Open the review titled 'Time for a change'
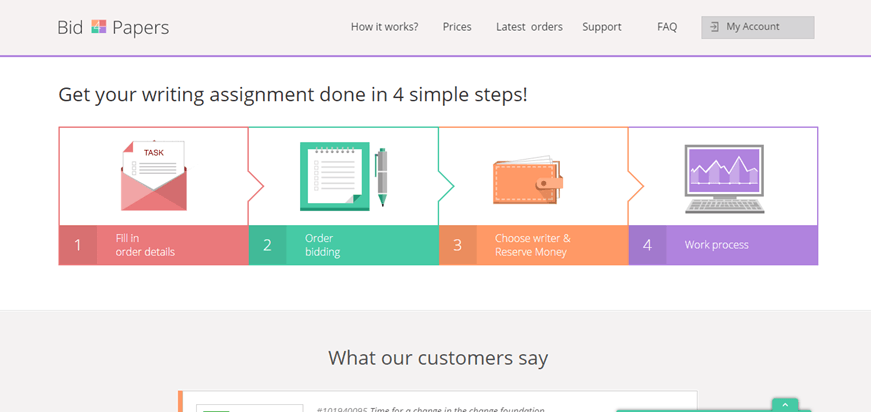The width and height of the screenshot is (871, 412). pos(431,410)
